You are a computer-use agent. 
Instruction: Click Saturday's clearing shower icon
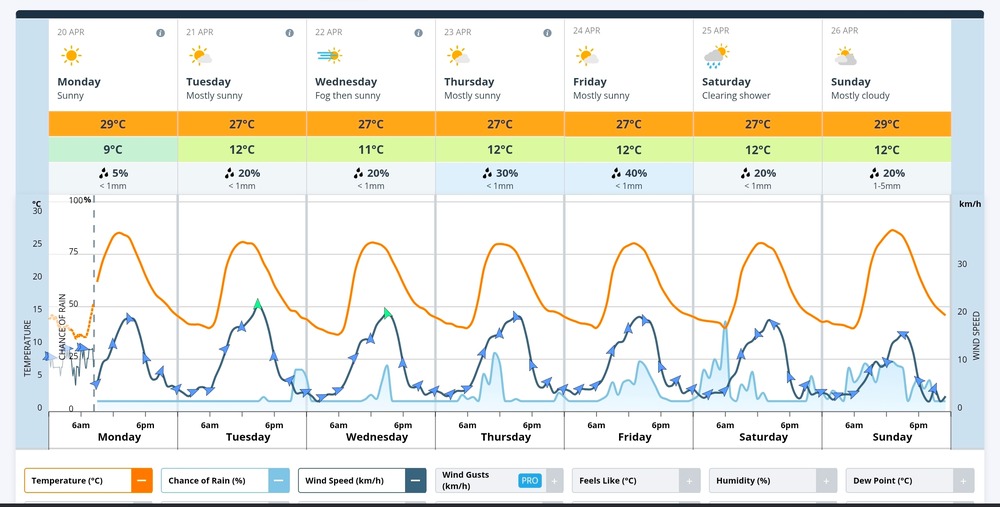pyautogui.click(x=716, y=56)
